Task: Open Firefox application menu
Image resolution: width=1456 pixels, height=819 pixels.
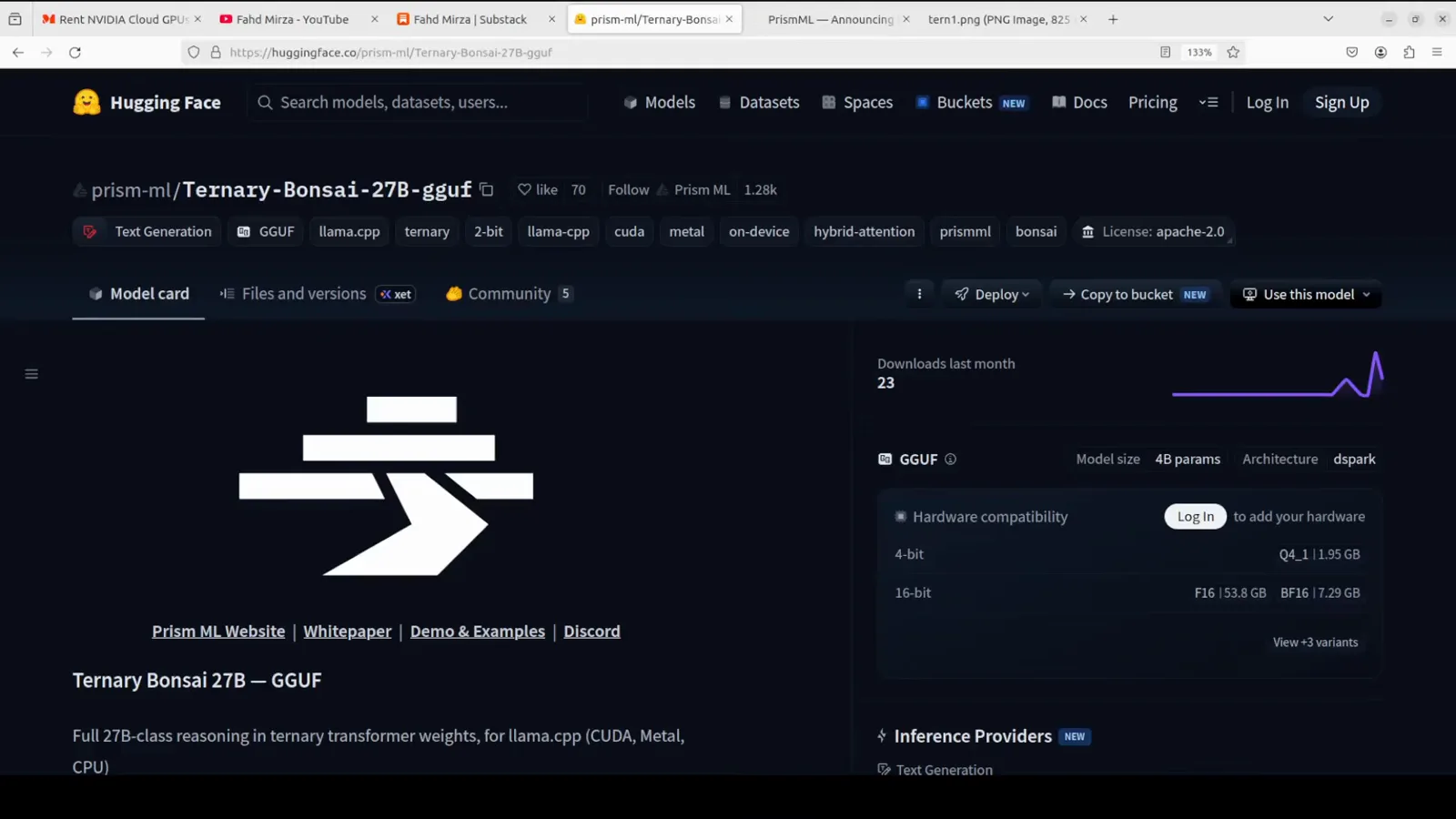Action: [1437, 53]
